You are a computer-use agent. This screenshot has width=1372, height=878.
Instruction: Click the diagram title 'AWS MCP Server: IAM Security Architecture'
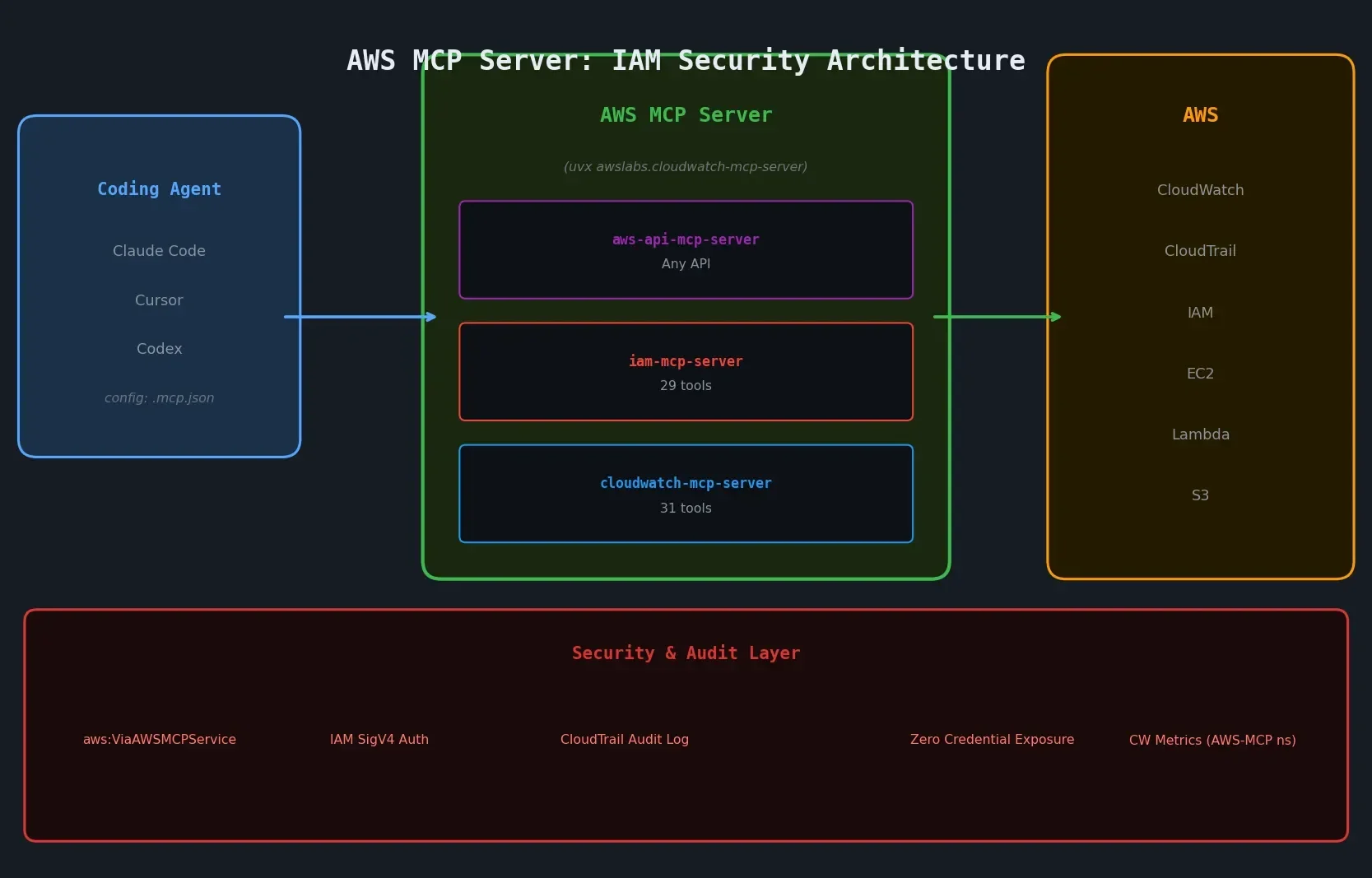pyautogui.click(x=686, y=60)
